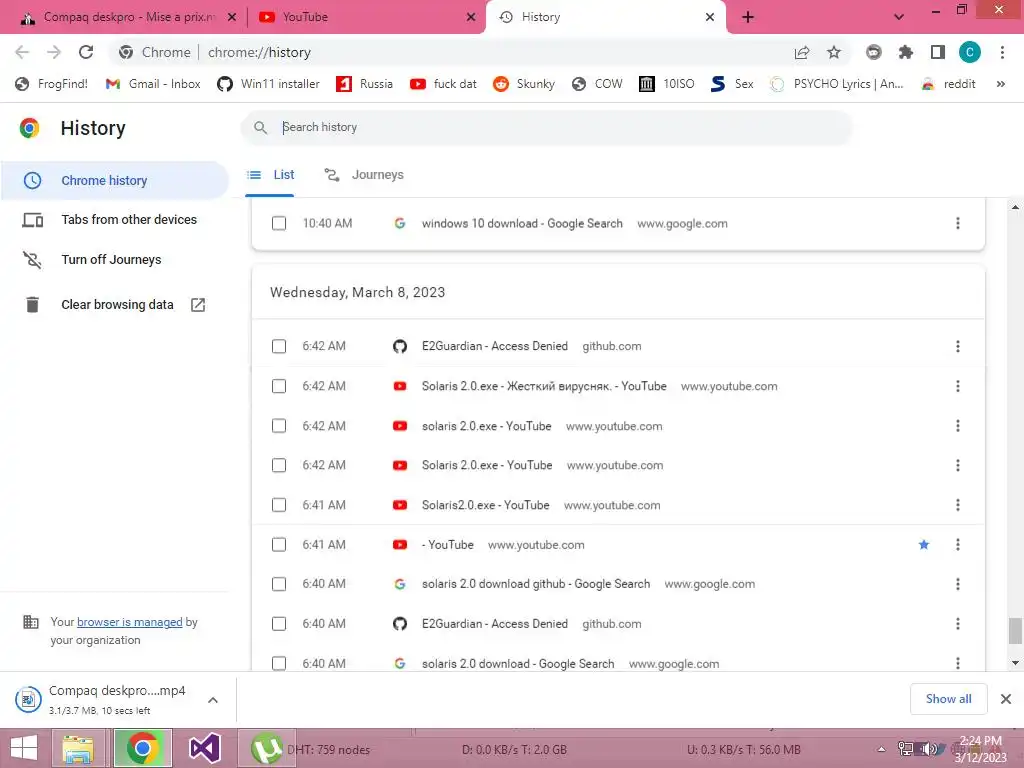The width and height of the screenshot is (1024, 768).
Task: Open actions menu for 6:40 AM E2Guardian entry
Action: (957, 624)
